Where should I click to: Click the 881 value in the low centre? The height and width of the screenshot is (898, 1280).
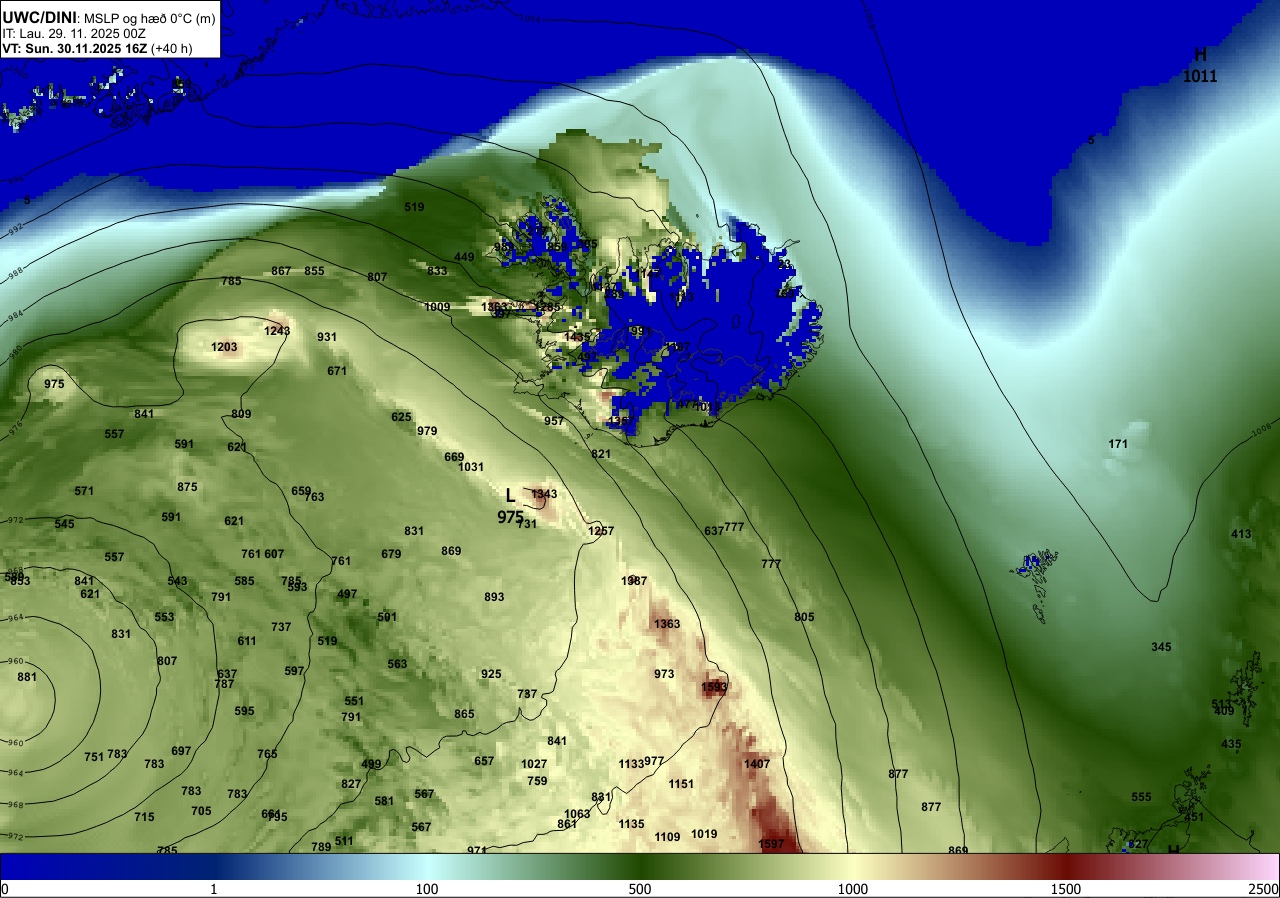coord(27,677)
